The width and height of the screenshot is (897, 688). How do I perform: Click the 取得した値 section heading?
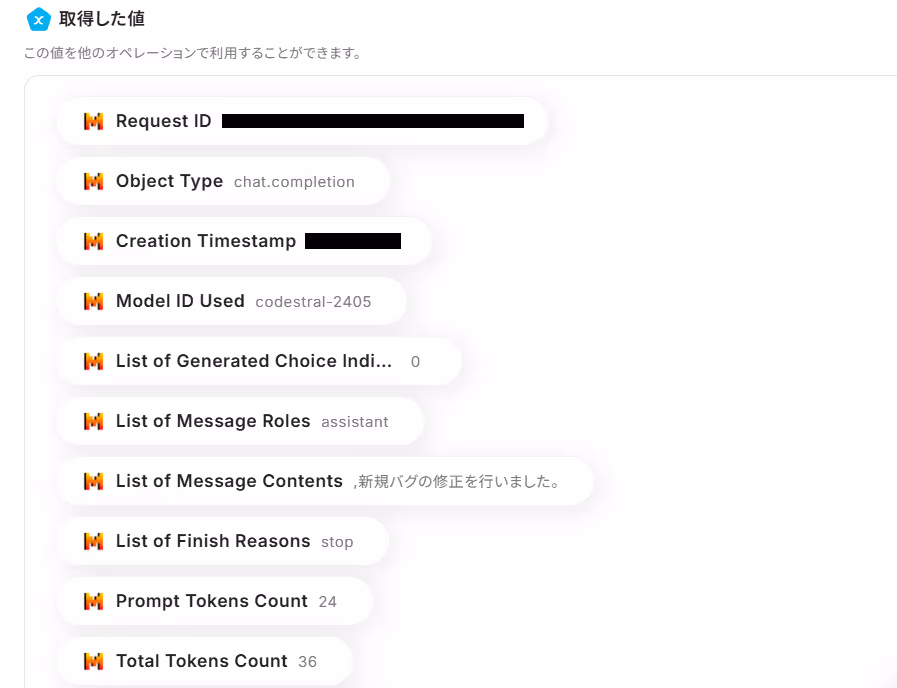point(102,19)
